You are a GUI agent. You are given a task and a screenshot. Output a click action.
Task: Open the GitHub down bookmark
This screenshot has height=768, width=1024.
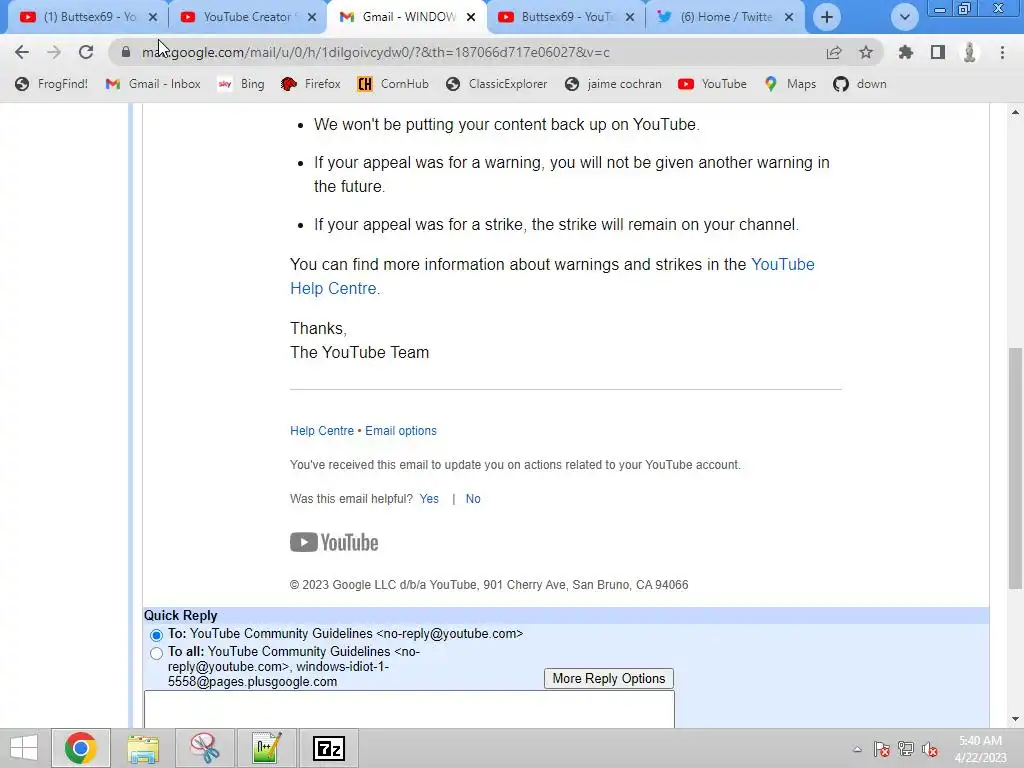pyautogui.click(x=860, y=84)
